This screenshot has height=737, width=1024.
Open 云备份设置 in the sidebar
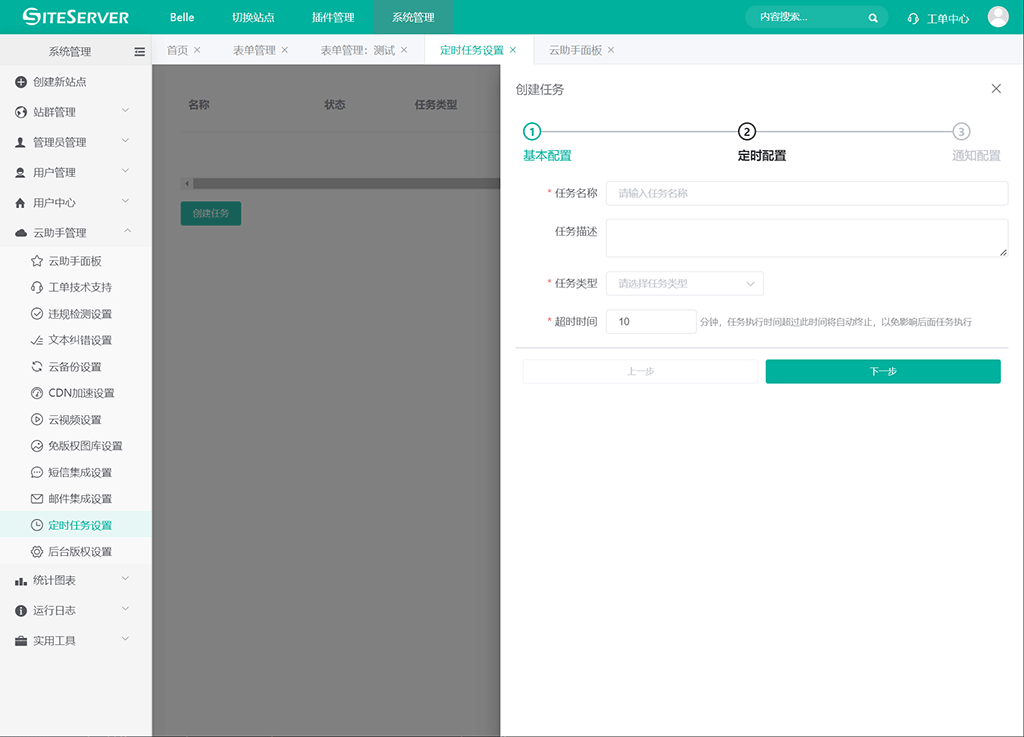[x=75, y=367]
